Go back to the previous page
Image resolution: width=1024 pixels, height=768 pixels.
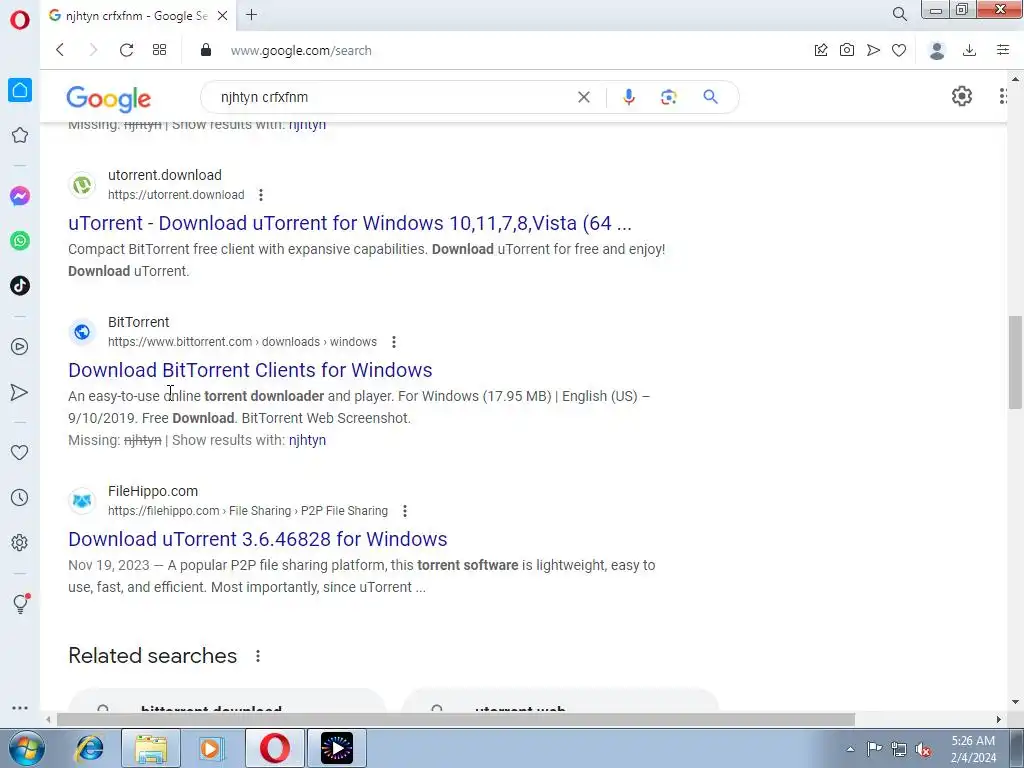(x=60, y=50)
